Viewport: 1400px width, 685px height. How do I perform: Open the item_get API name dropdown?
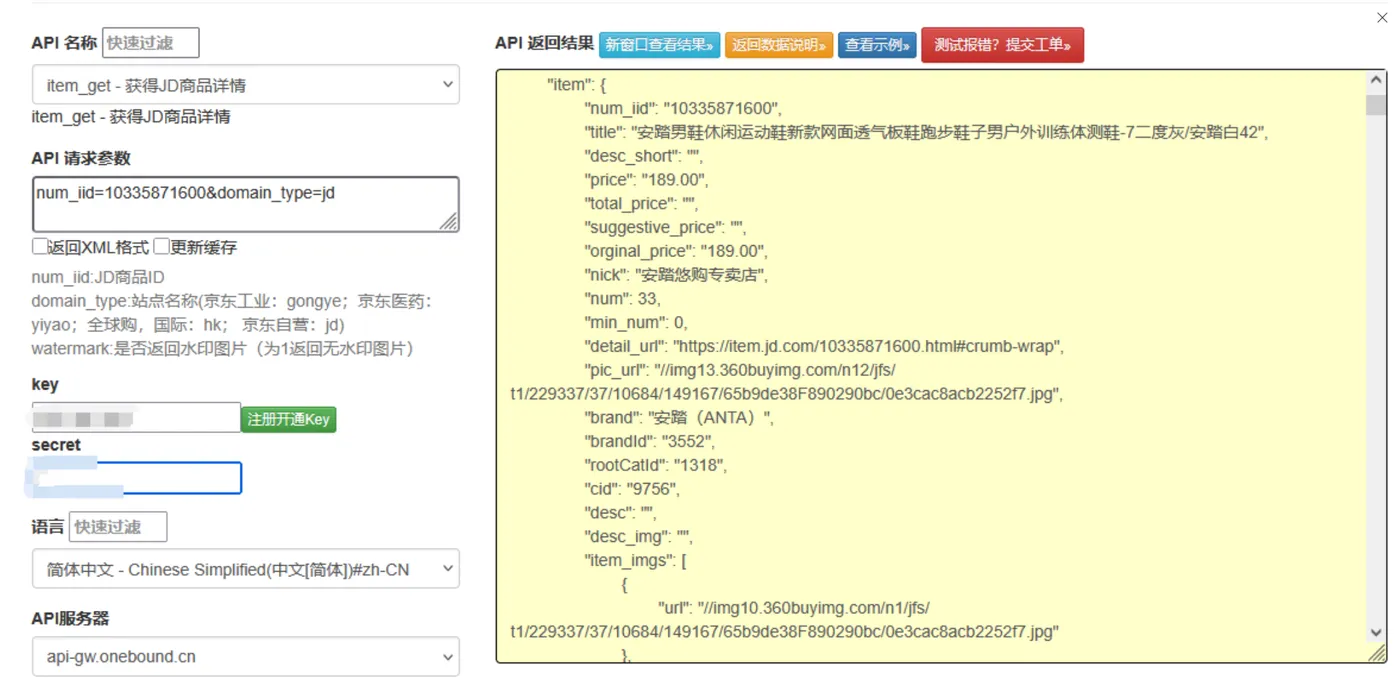(x=245, y=85)
